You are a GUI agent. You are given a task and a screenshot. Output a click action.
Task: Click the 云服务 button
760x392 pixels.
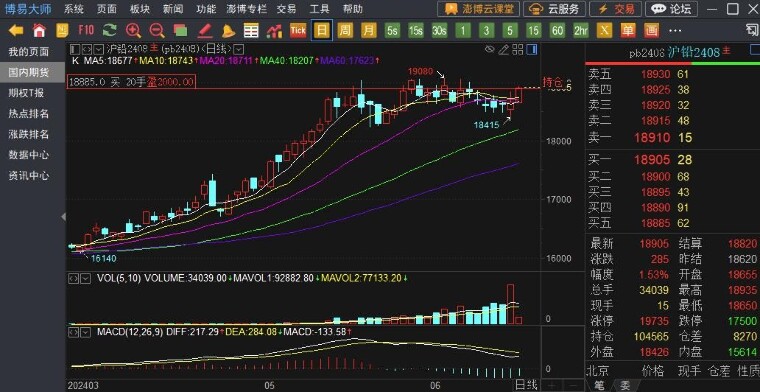(554, 9)
